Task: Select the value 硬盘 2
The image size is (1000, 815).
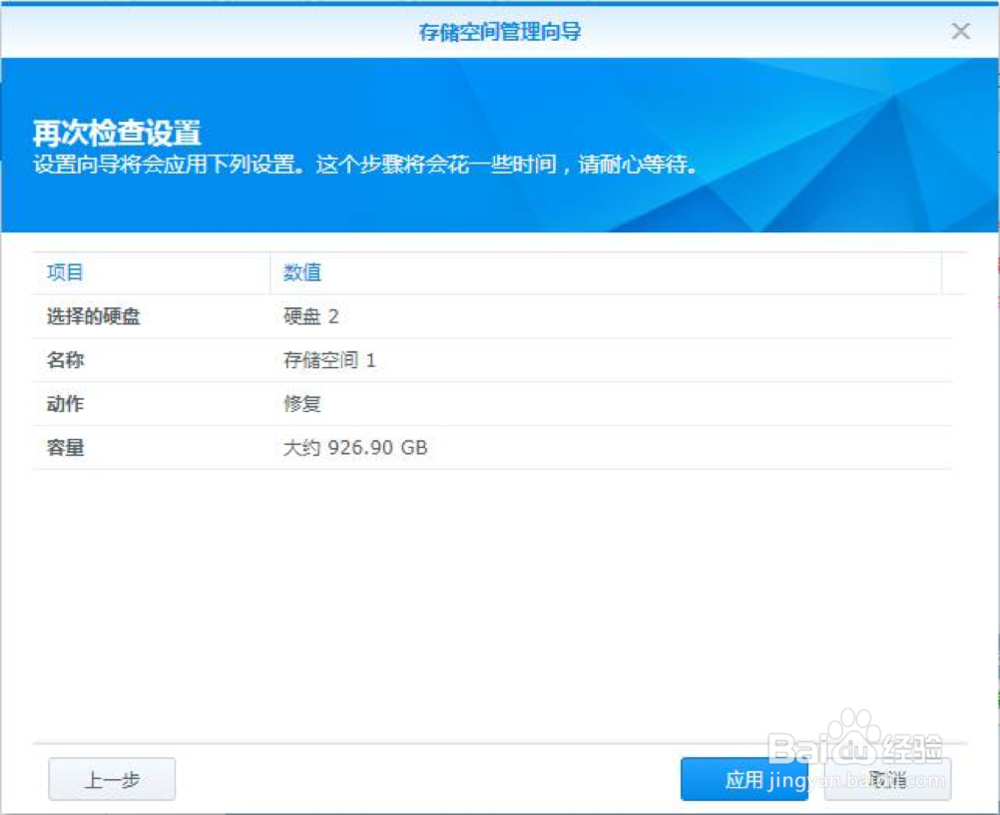Action: pos(311,316)
